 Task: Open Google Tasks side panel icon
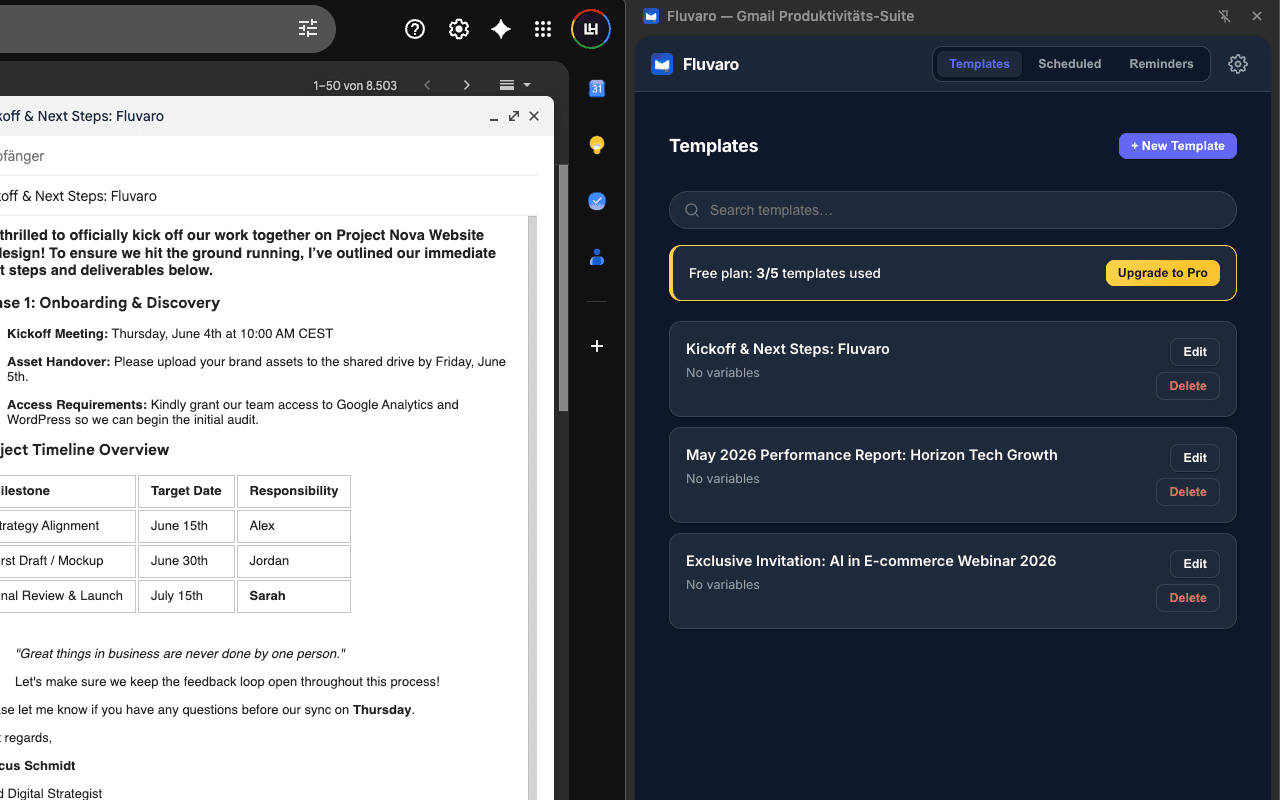(x=597, y=201)
